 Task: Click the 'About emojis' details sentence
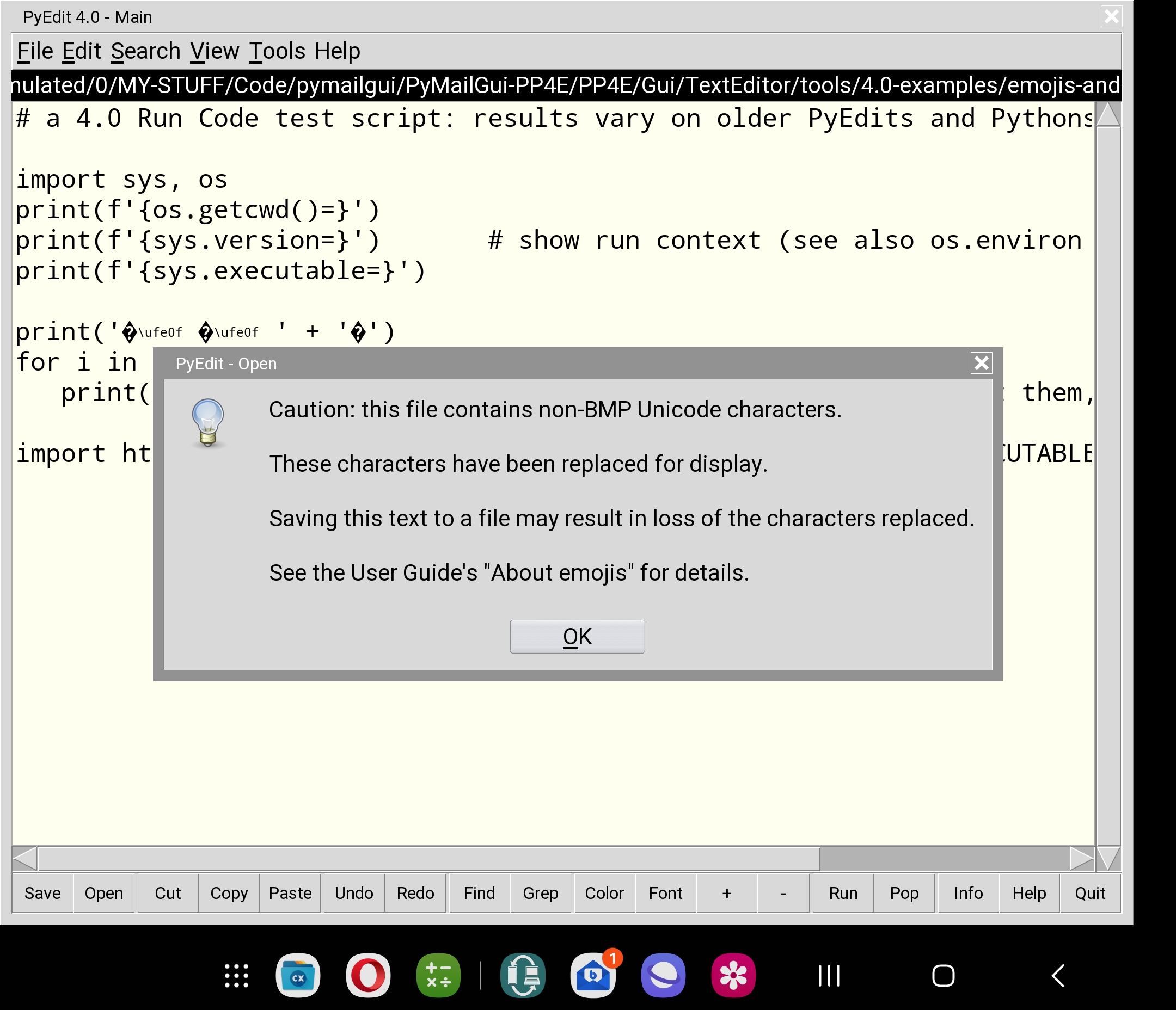pos(509,573)
